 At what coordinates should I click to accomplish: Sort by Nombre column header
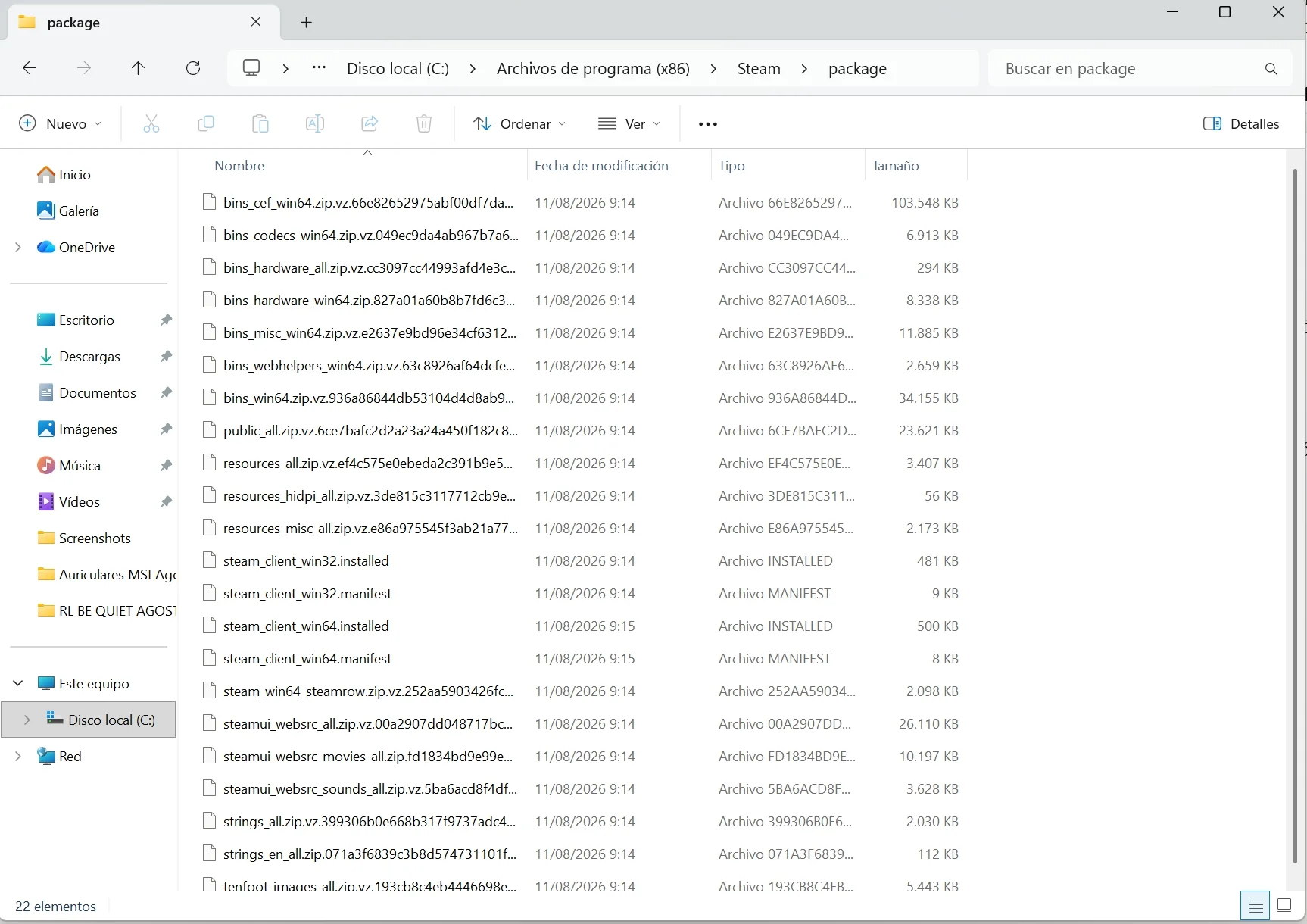[x=239, y=166]
